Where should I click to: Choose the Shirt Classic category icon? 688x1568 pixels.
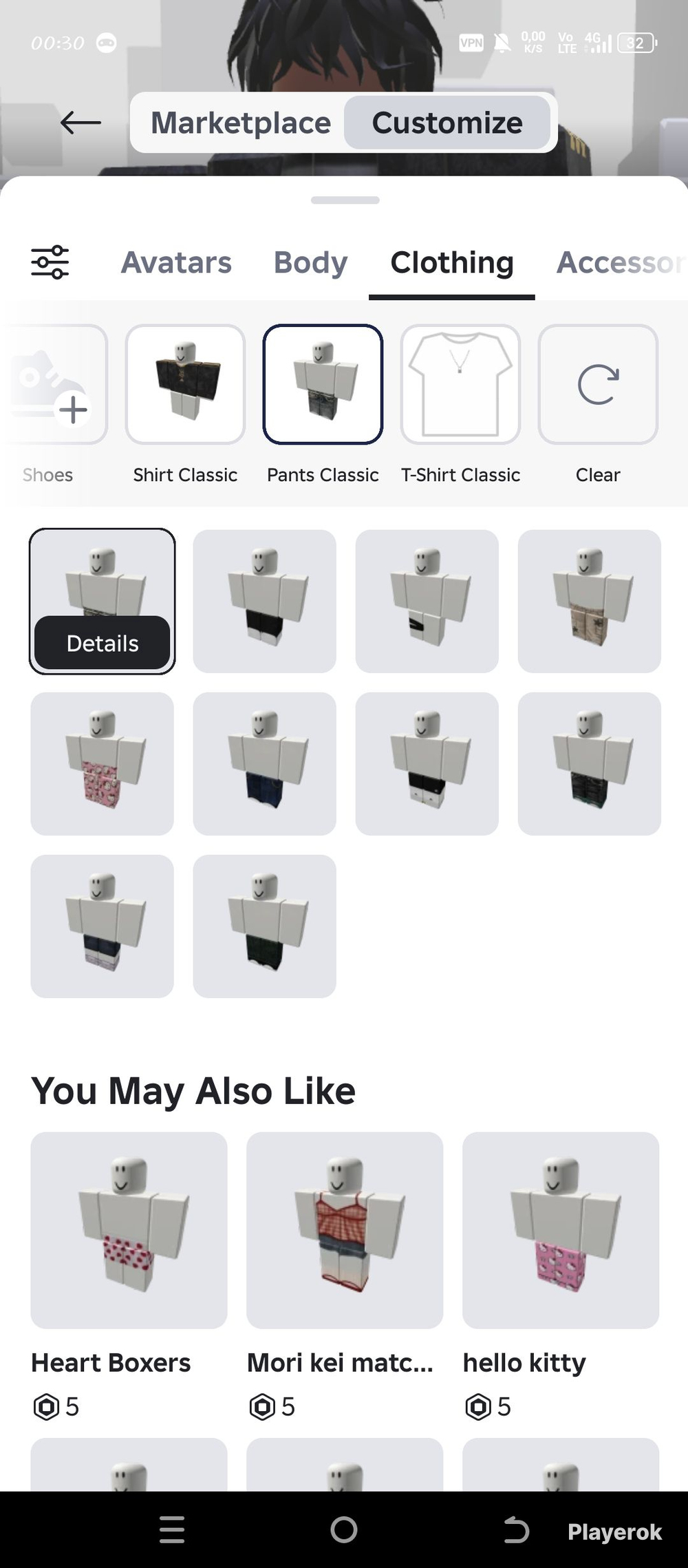185,385
